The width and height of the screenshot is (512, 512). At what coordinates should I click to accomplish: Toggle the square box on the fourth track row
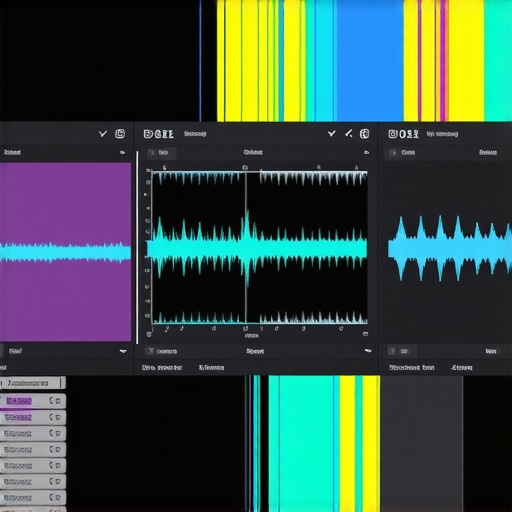[58, 450]
